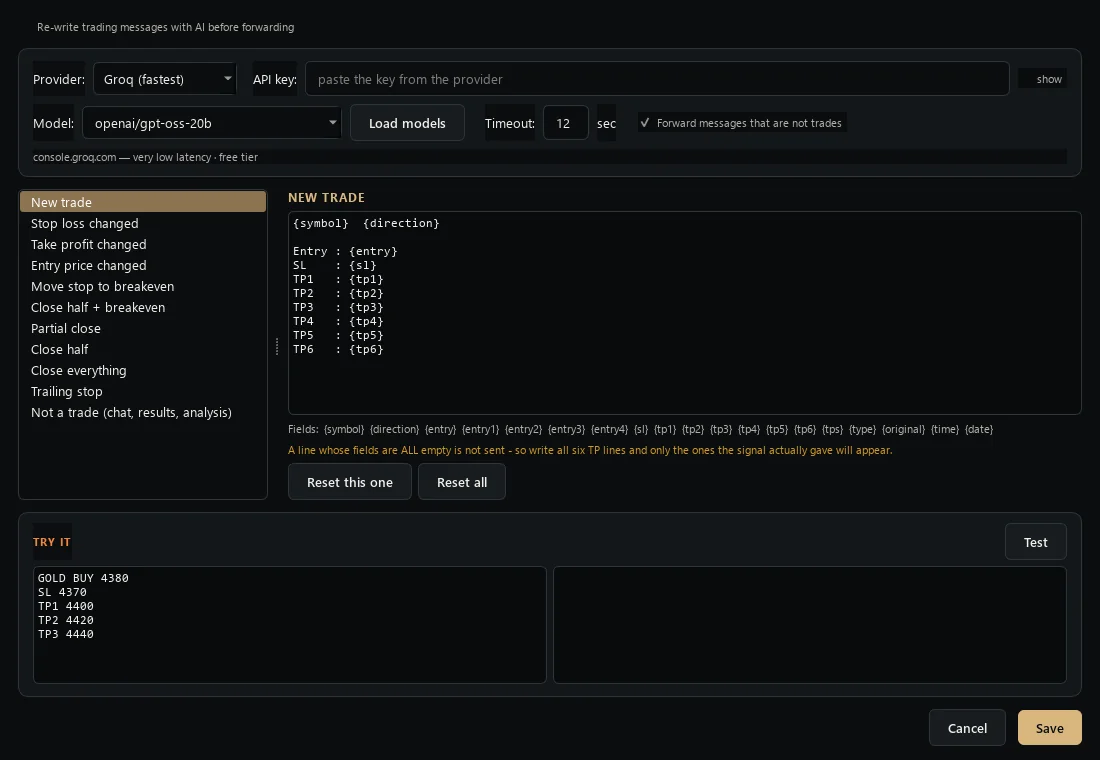Click the {time} field name

point(944,429)
